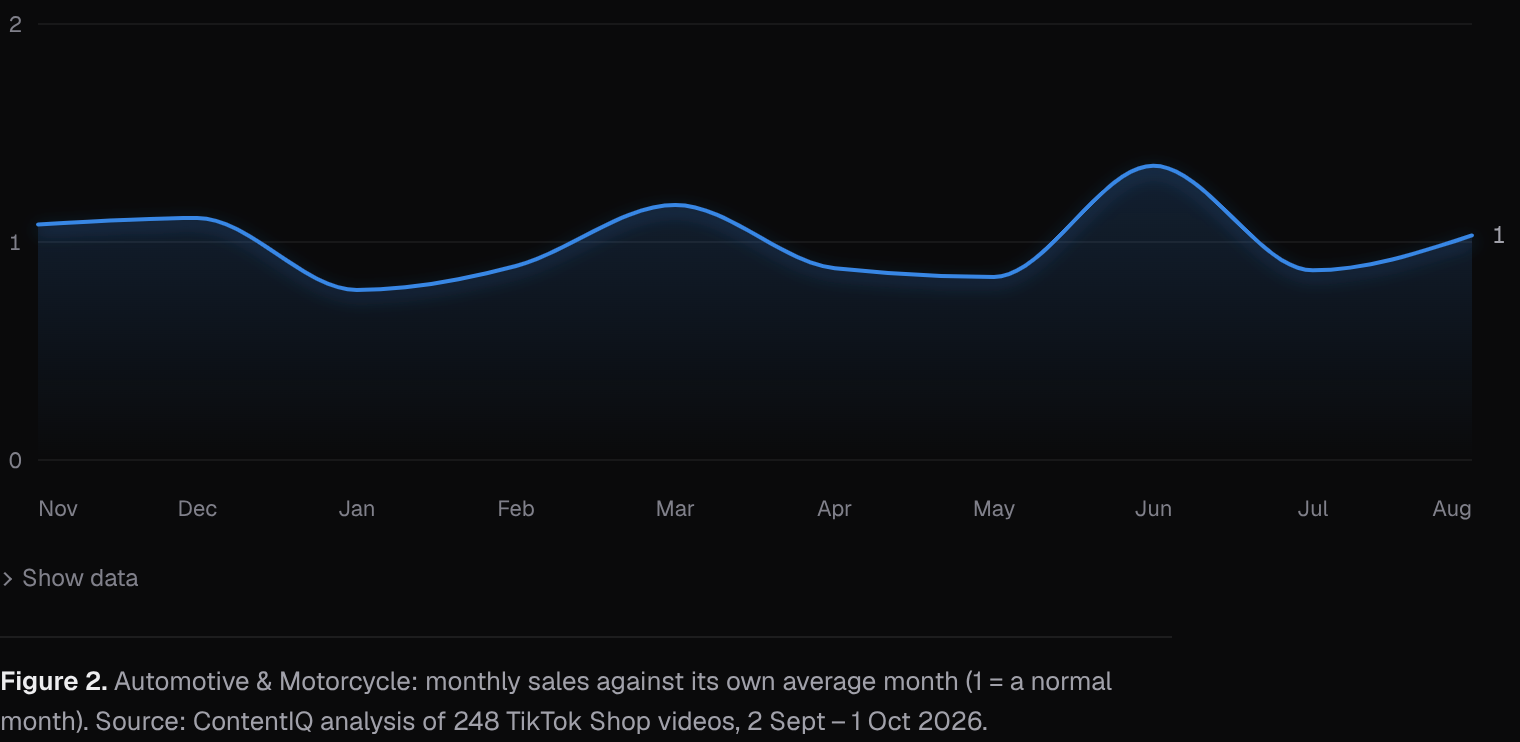Click the y-axis label 0
Image resolution: width=1520 pixels, height=742 pixels.
(x=15, y=460)
